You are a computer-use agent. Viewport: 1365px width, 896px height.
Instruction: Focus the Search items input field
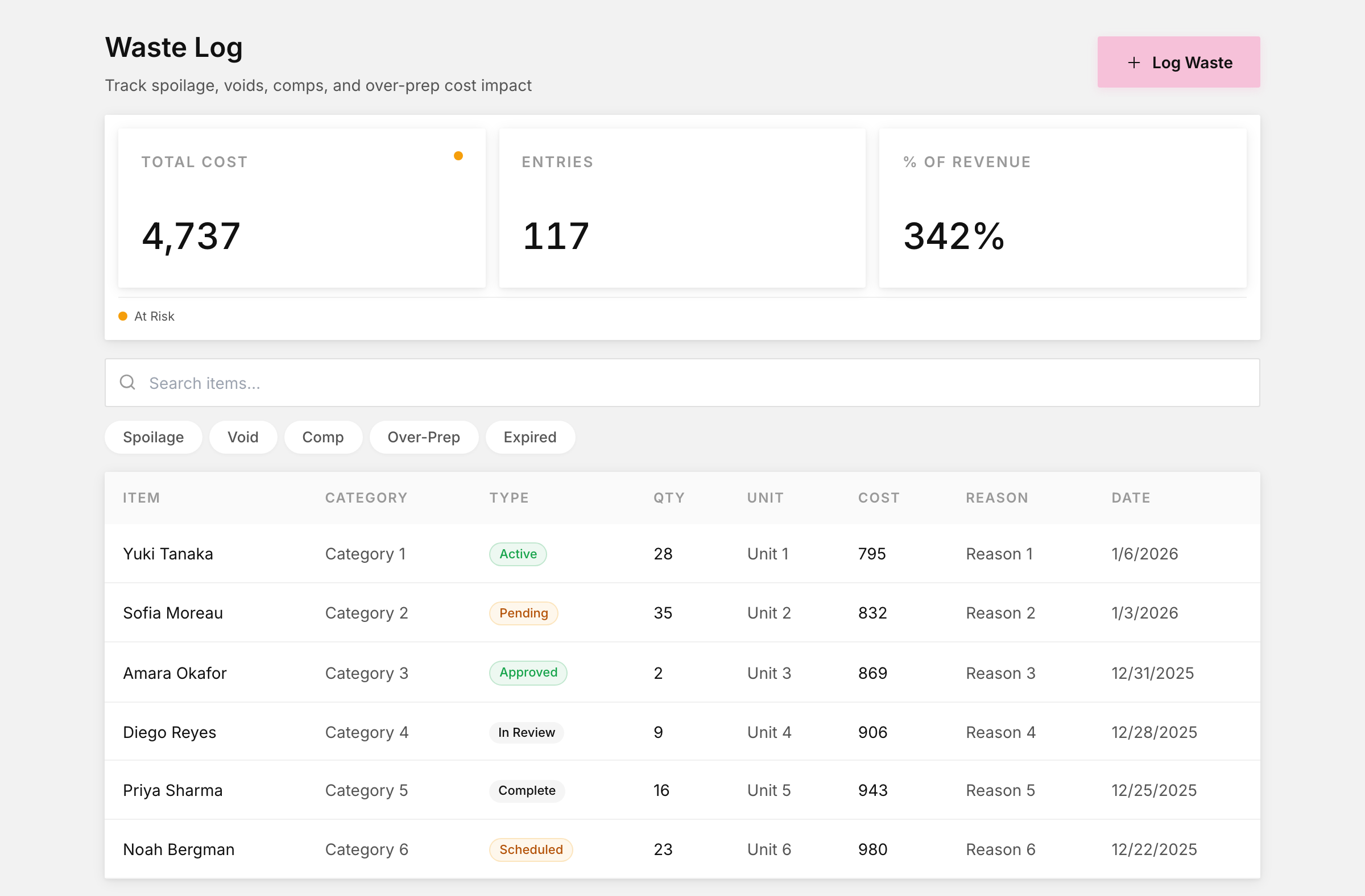click(682, 383)
